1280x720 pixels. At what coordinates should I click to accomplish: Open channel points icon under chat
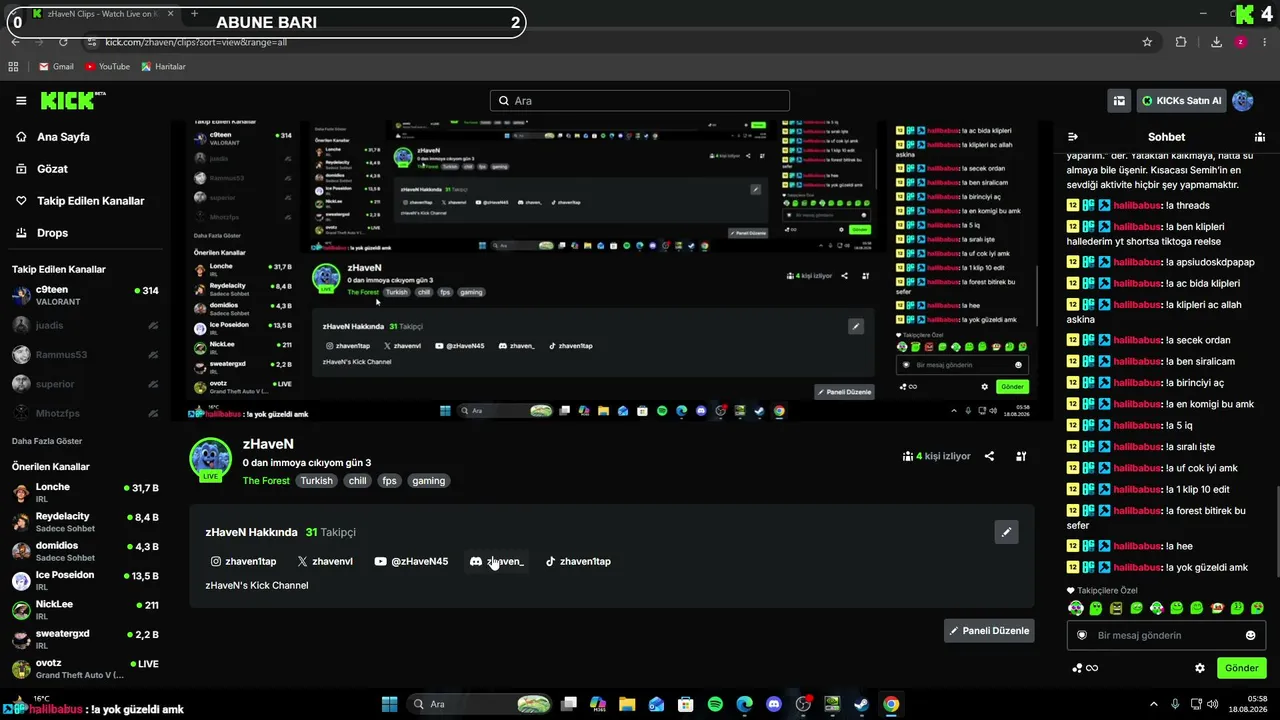1077,668
